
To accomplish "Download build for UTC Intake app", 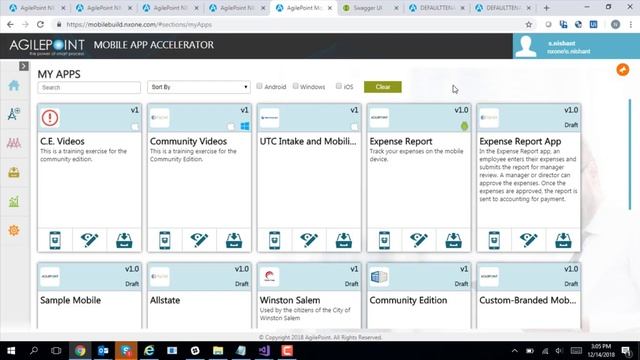I will click(x=344, y=240).
